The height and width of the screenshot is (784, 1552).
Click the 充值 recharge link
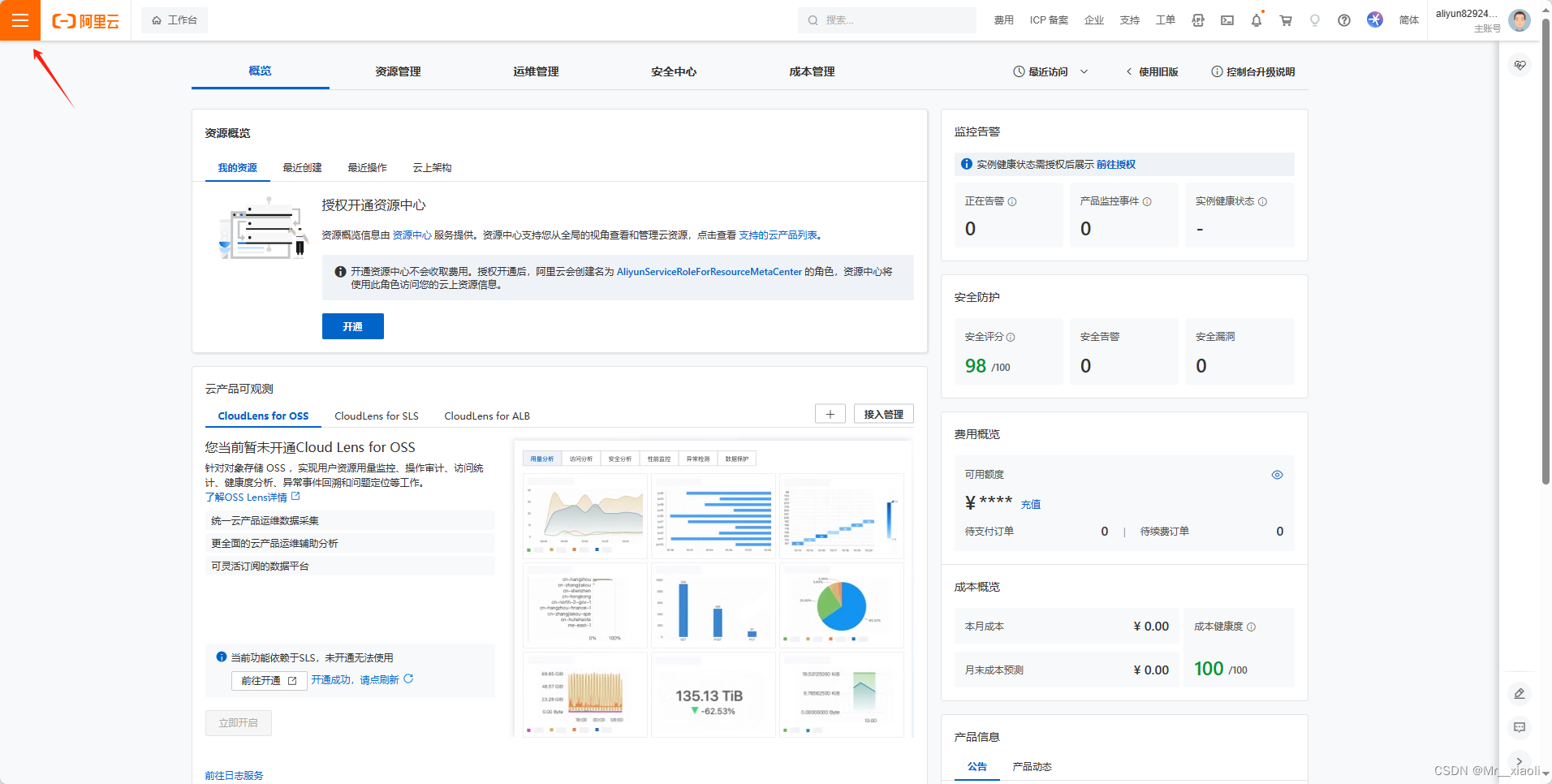click(1030, 504)
